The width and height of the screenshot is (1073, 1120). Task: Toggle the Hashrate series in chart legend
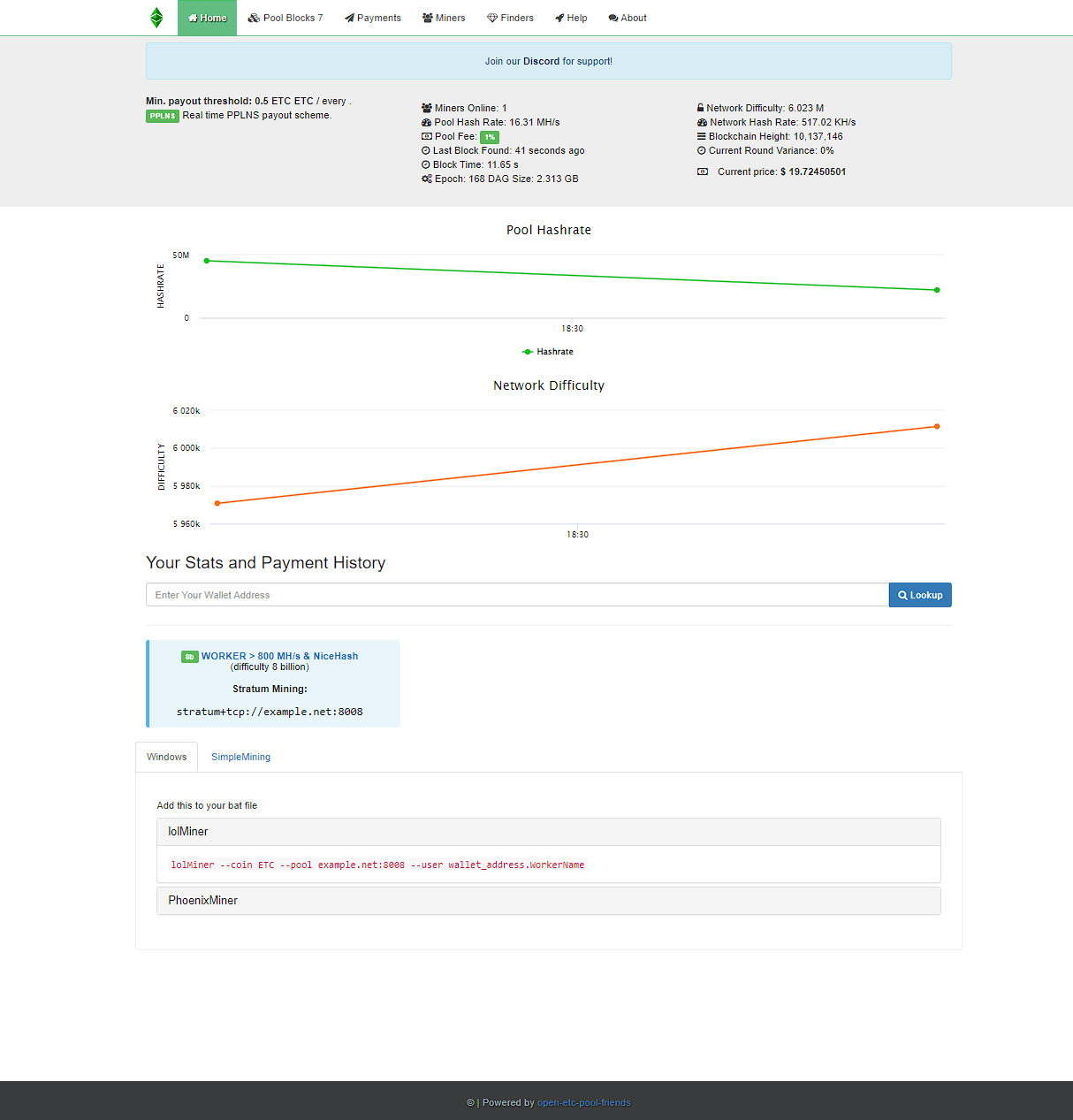click(548, 351)
